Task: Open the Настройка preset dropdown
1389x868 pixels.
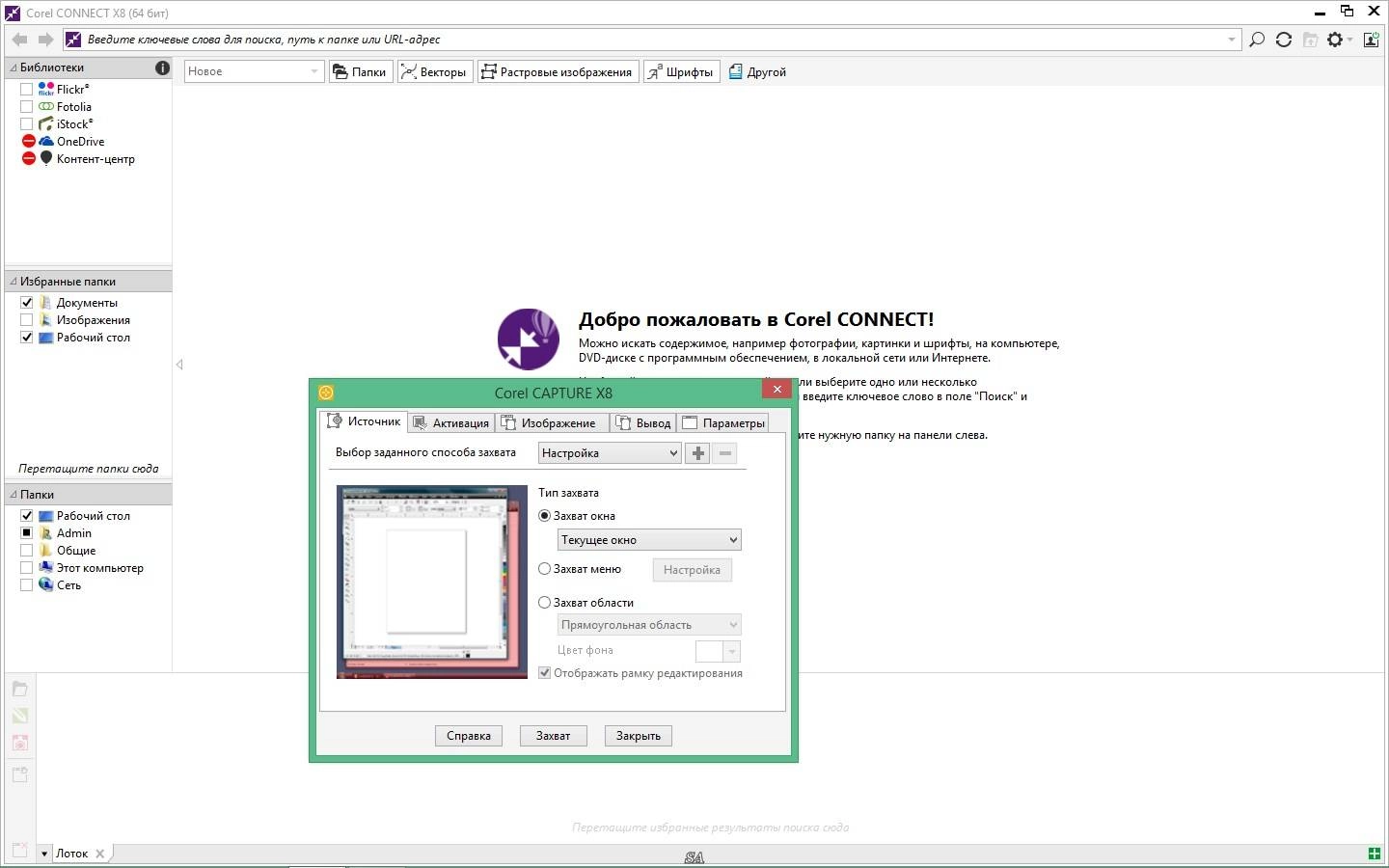Action: pyautogui.click(x=610, y=452)
